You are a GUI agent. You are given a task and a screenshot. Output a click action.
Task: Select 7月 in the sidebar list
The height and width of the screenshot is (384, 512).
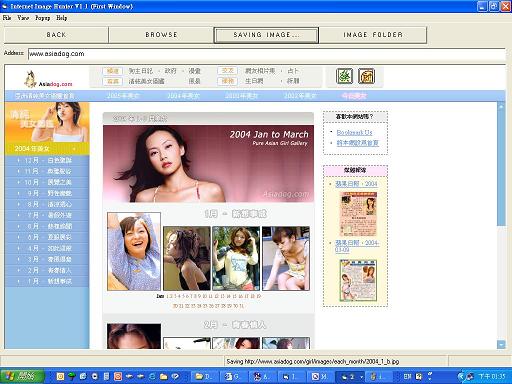(x=47, y=215)
